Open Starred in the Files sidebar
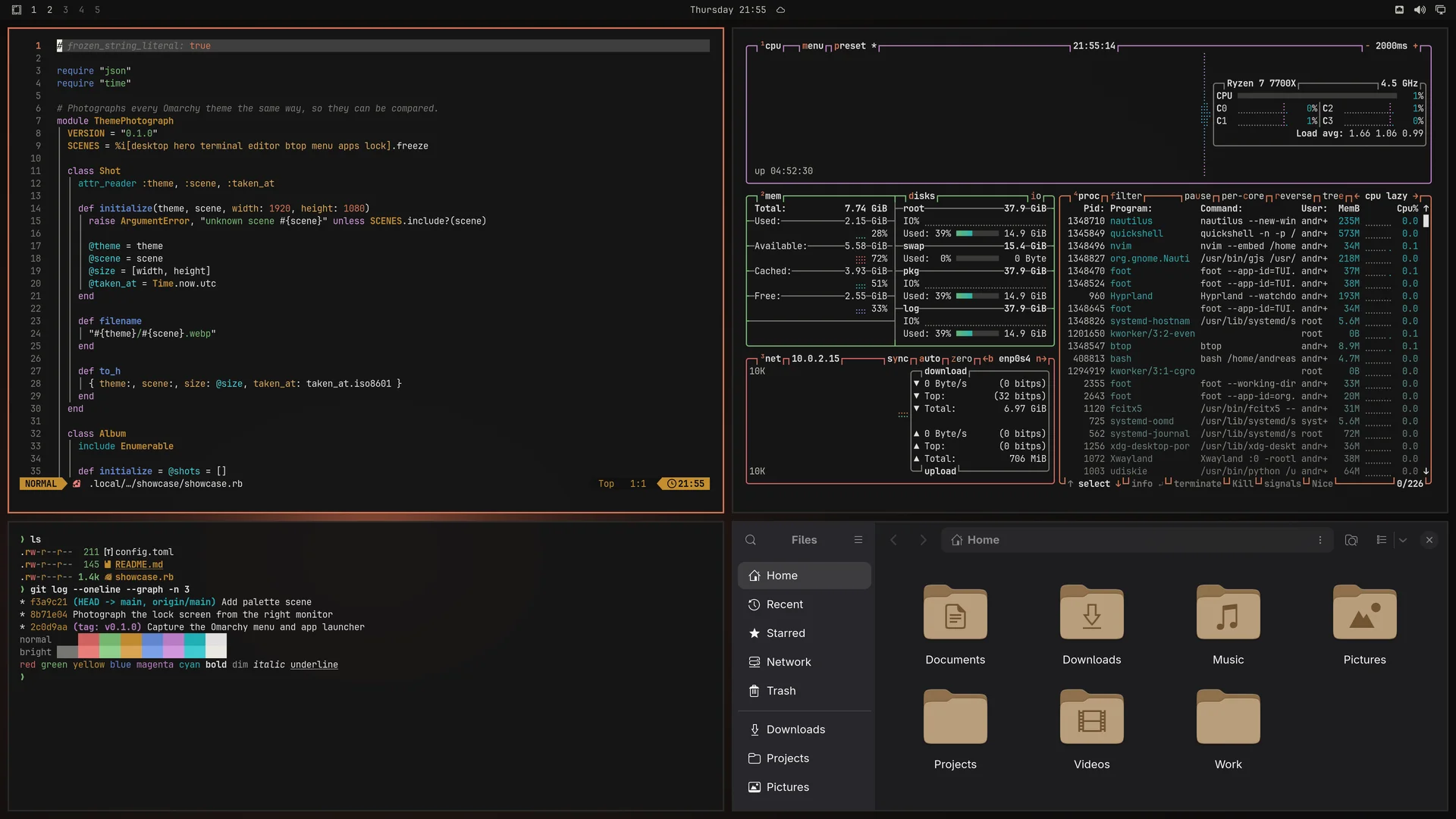The width and height of the screenshot is (1456, 819). click(x=805, y=633)
